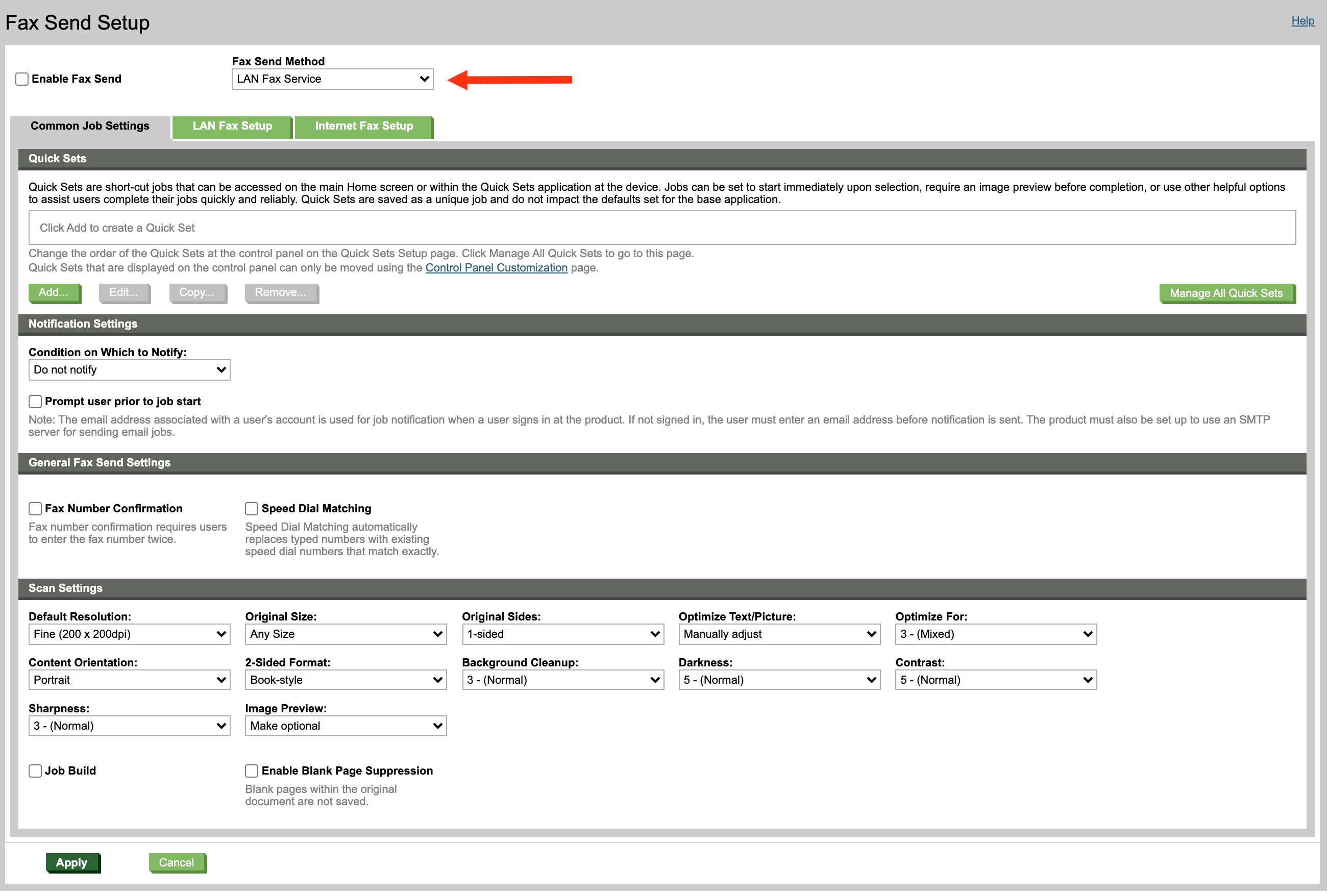This screenshot has height=896, width=1329.
Task: Open the Fax Send Method dropdown
Action: pyautogui.click(x=332, y=79)
